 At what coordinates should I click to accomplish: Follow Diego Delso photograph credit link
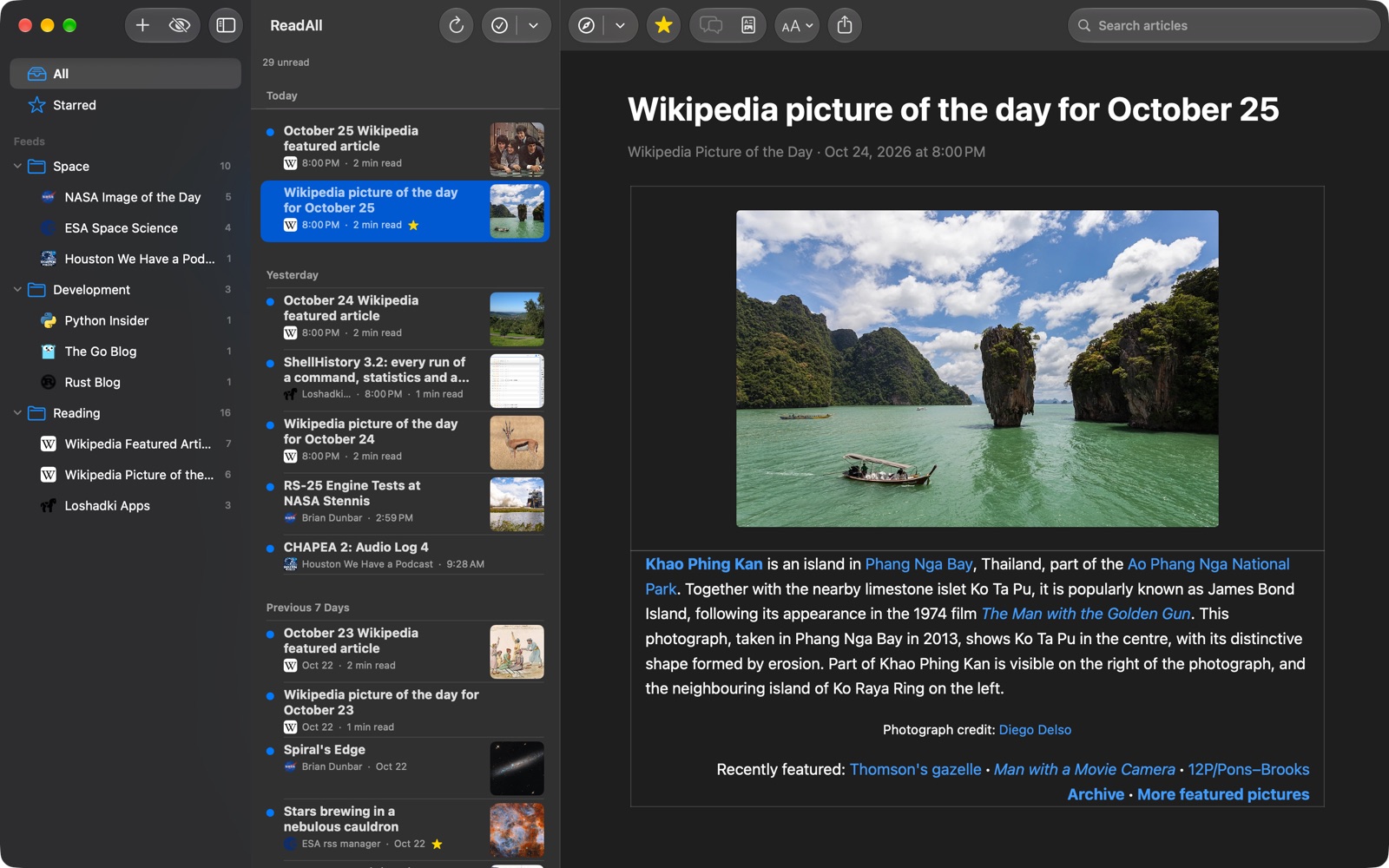[1035, 729]
